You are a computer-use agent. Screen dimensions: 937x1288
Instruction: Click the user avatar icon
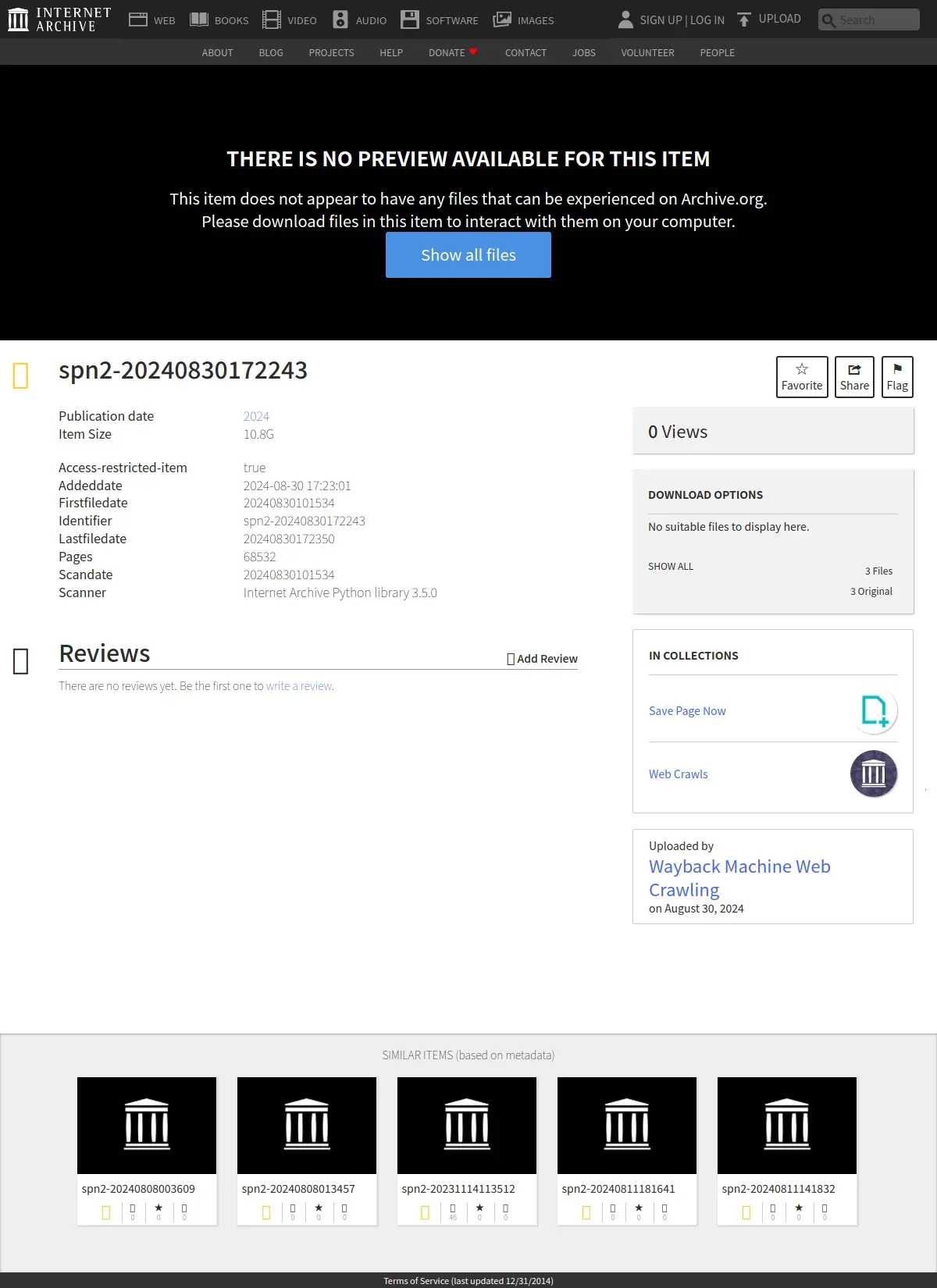(x=625, y=20)
